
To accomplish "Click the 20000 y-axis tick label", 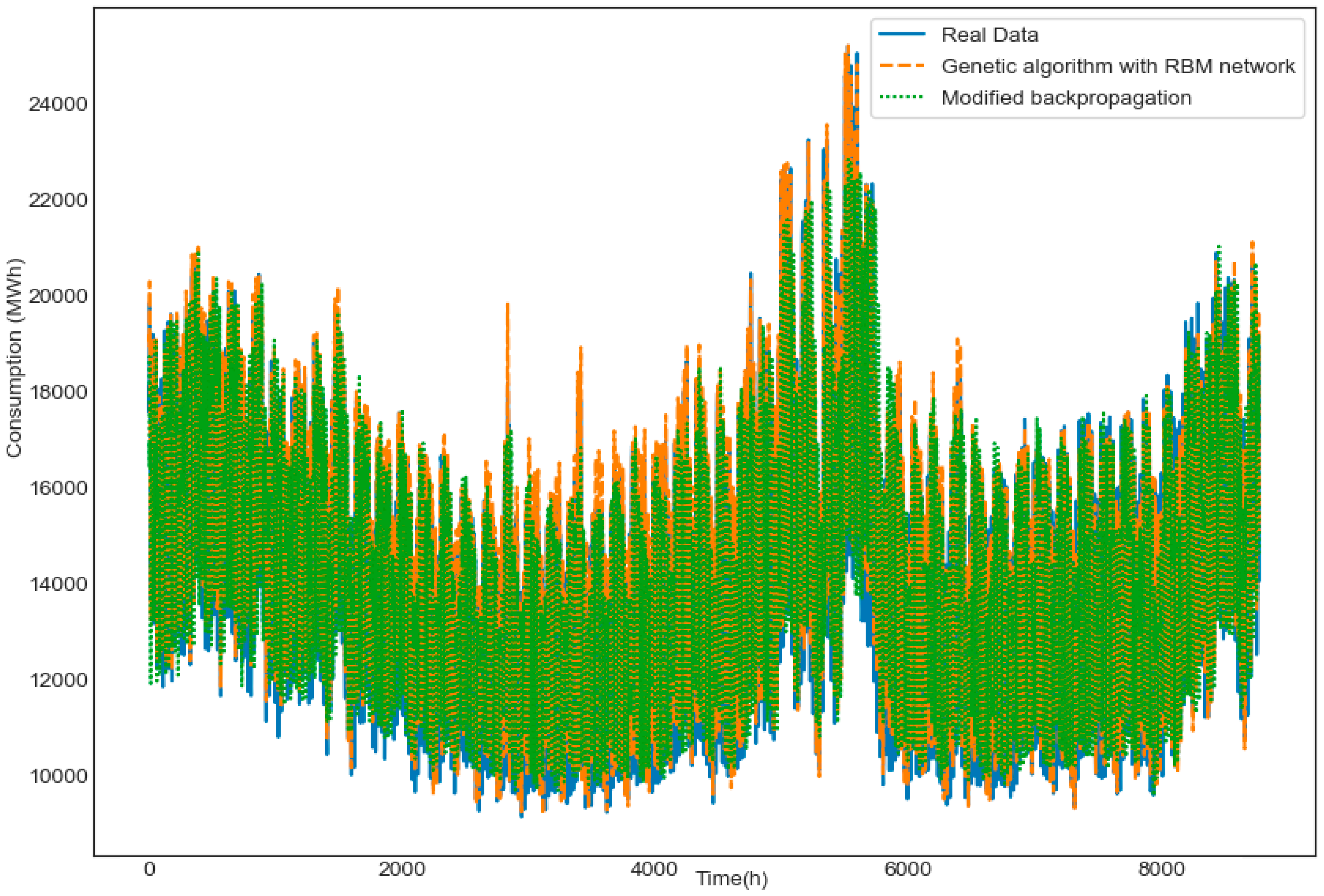I will (58, 296).
